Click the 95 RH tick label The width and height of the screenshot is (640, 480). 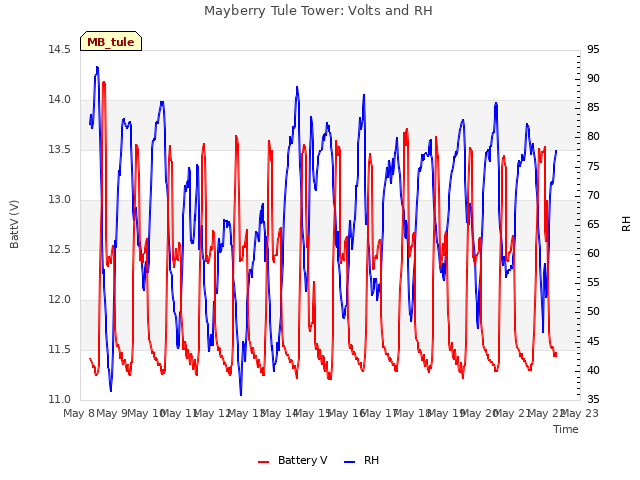click(x=593, y=49)
